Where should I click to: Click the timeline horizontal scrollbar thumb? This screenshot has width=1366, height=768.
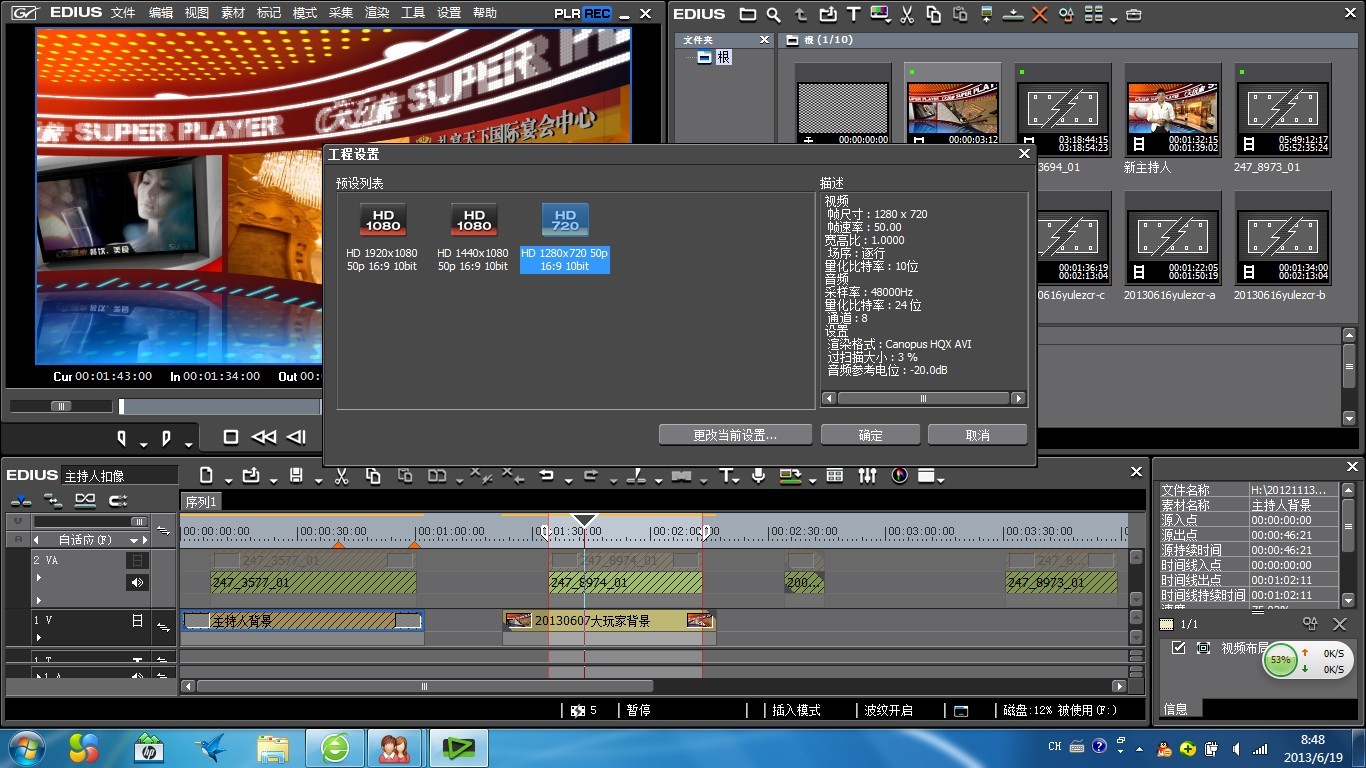point(424,686)
